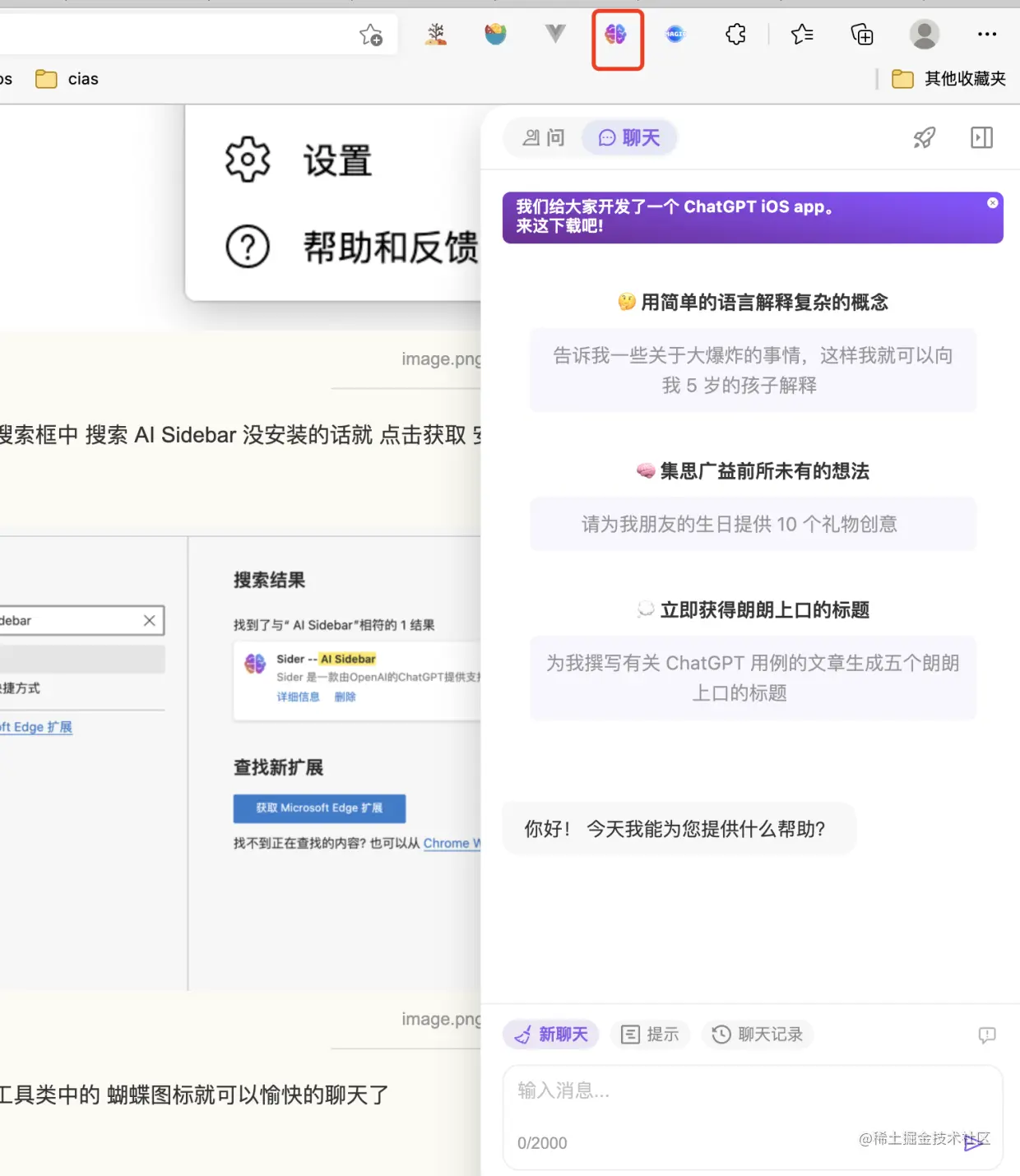Click the settings gear icon
Viewport: 1020px width, 1176px height.
(248, 160)
